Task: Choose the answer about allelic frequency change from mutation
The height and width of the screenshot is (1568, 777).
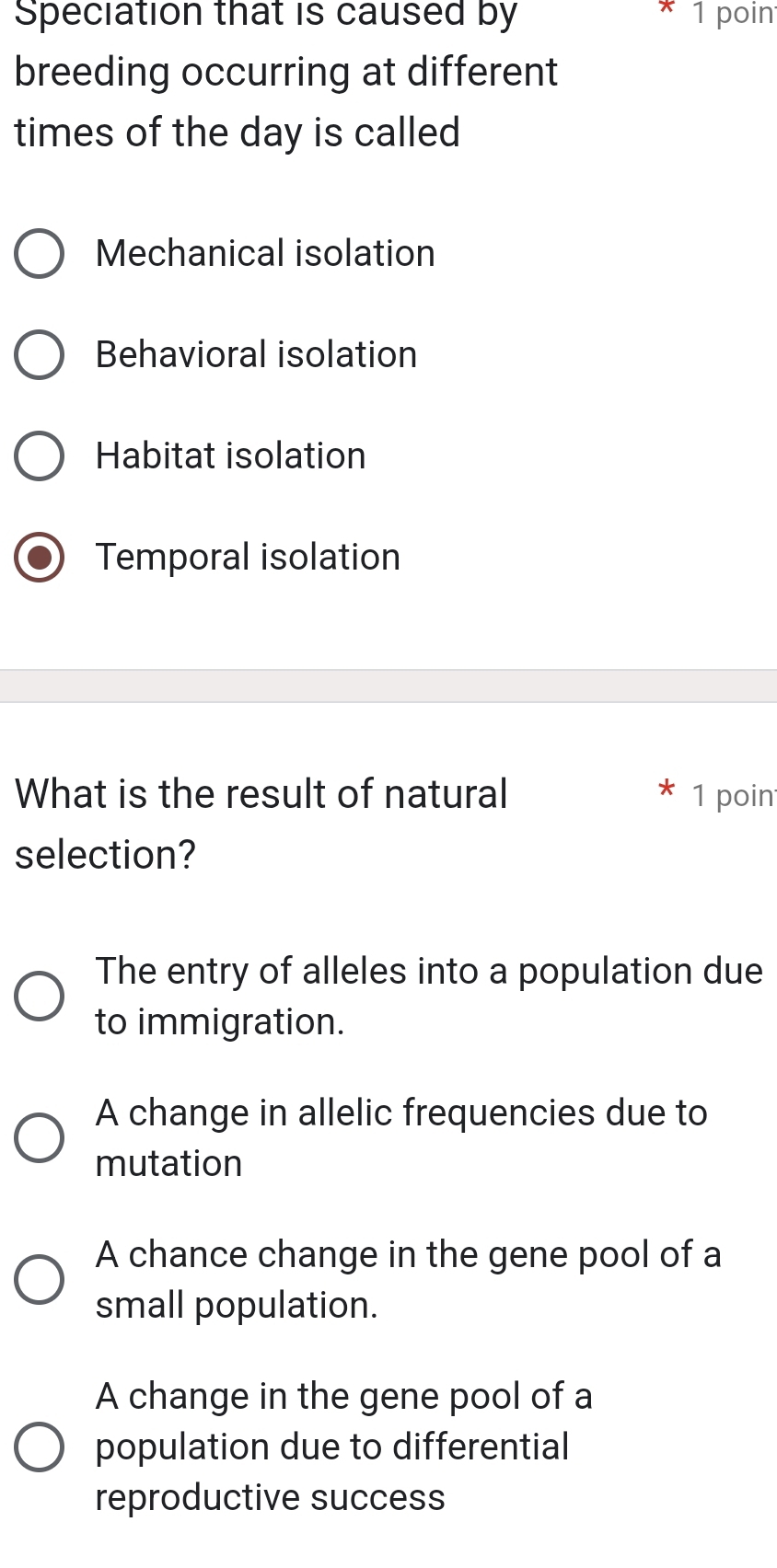Action: pyautogui.click(x=39, y=1137)
